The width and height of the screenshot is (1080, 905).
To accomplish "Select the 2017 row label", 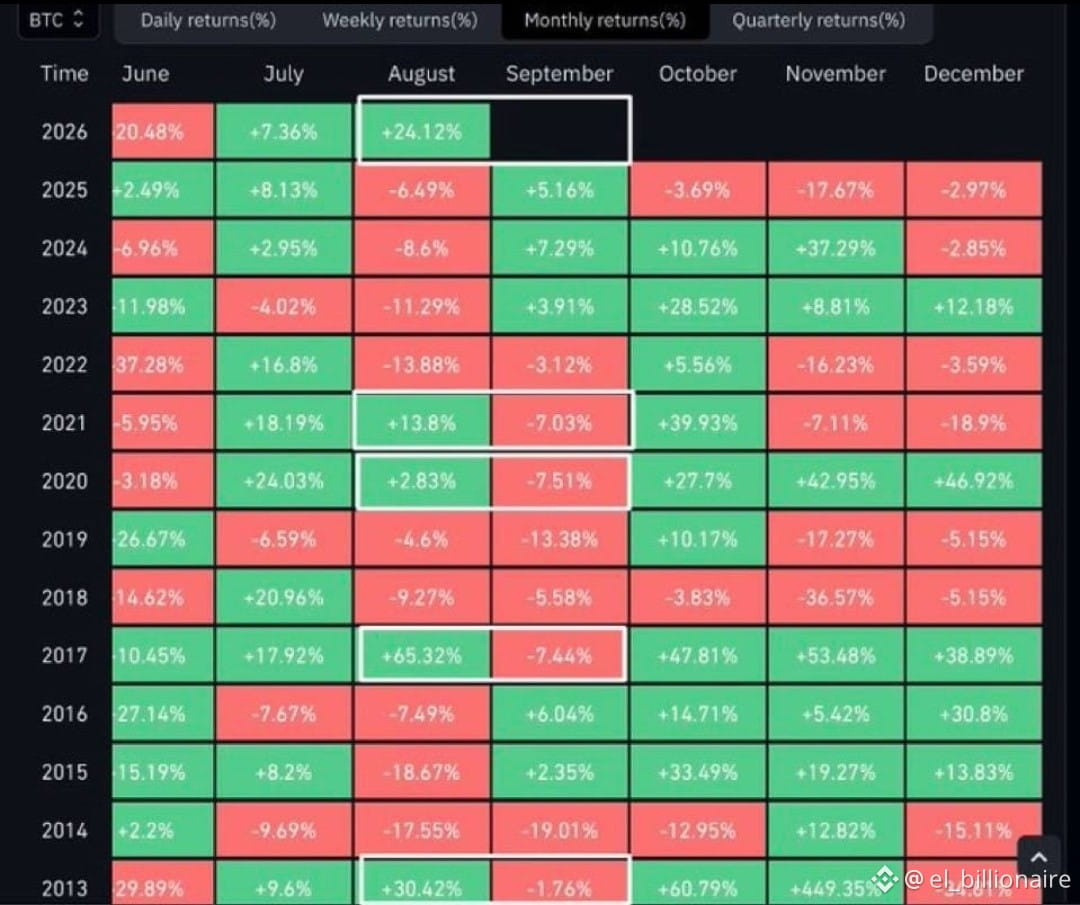I will click(65, 655).
